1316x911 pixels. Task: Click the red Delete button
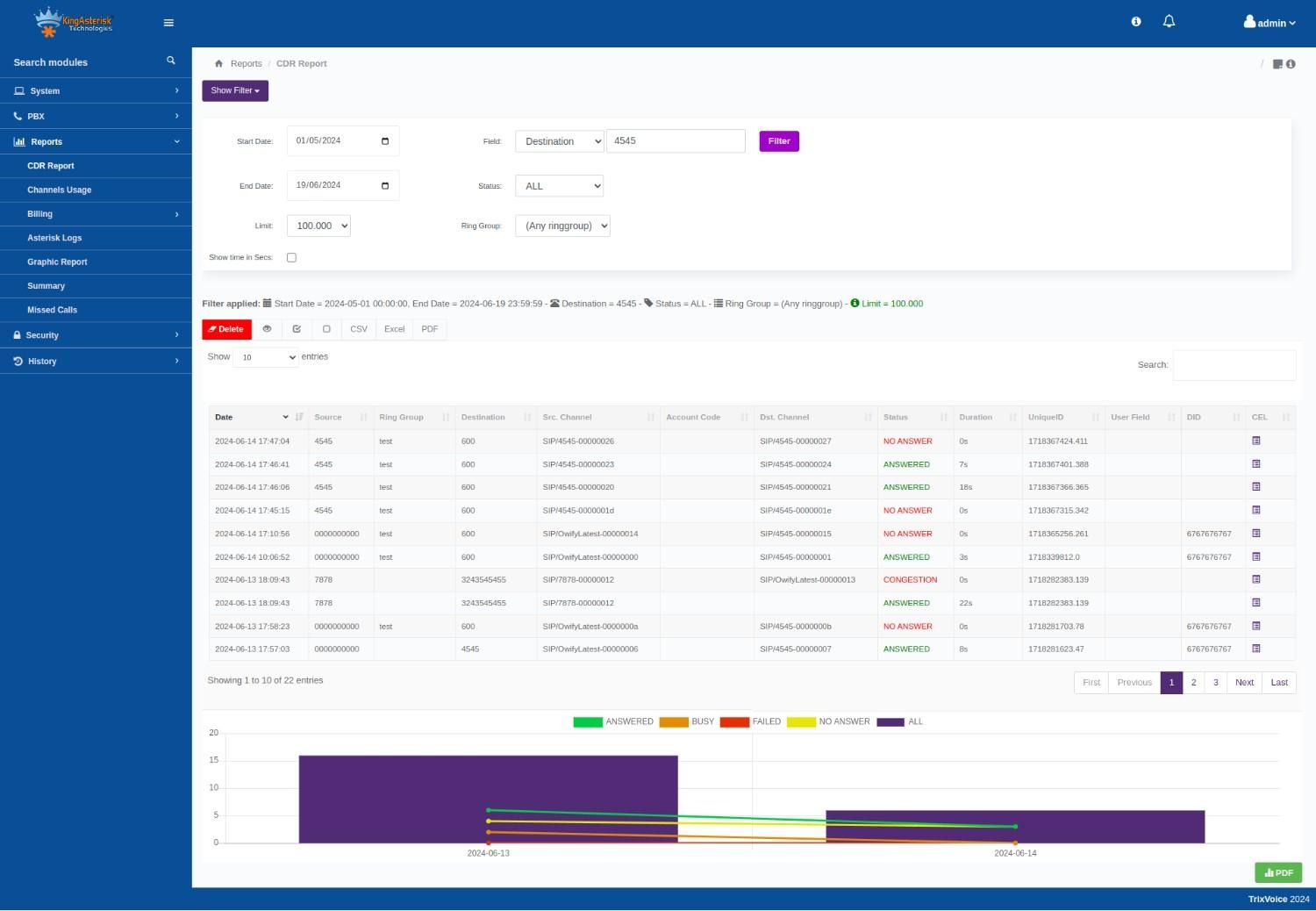coord(226,329)
